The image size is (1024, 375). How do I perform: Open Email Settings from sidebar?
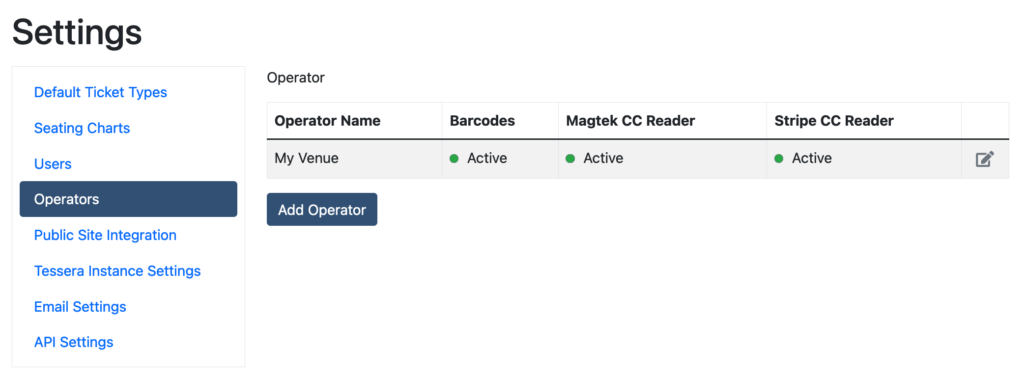pos(80,306)
